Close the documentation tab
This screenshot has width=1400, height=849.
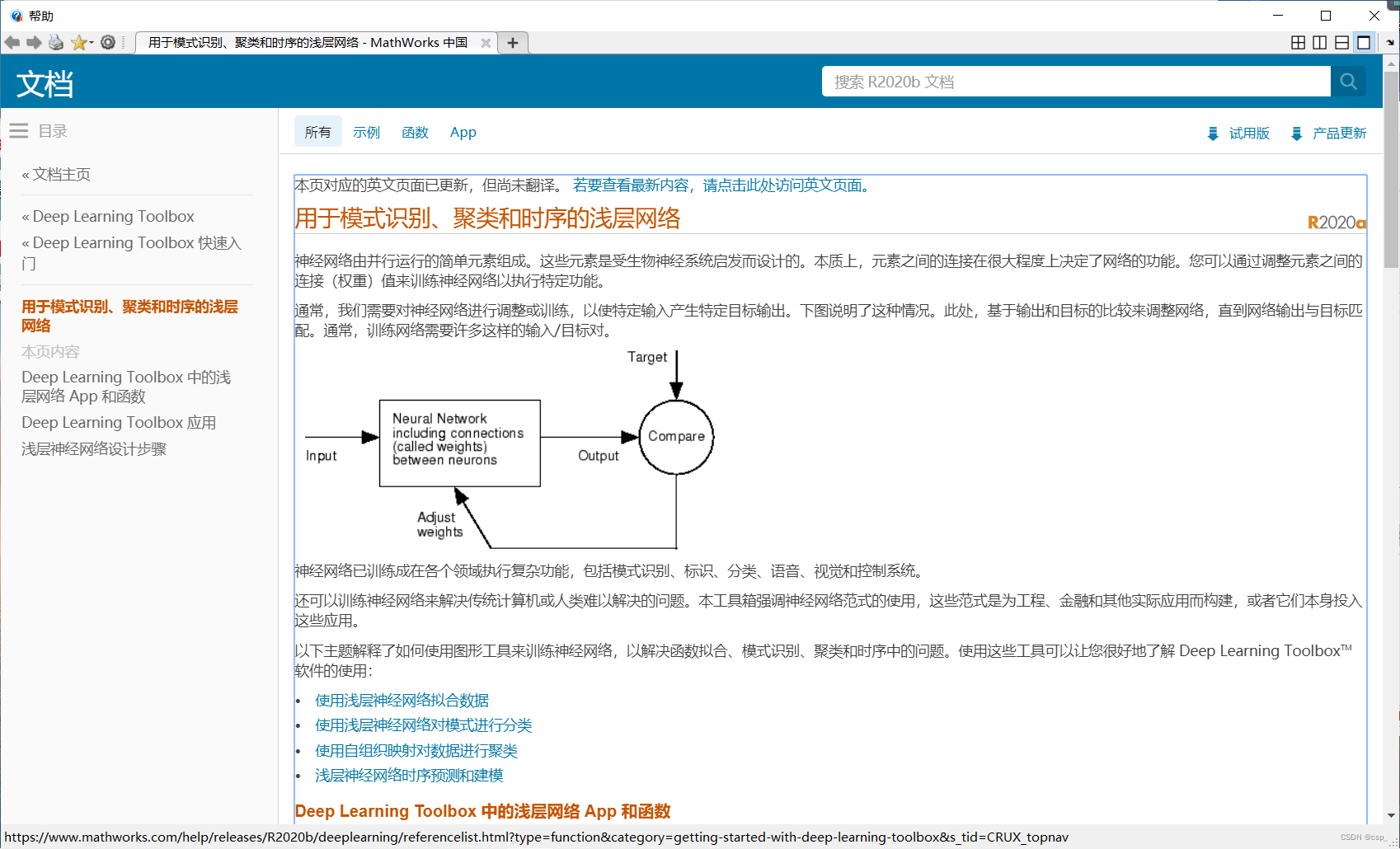click(x=486, y=43)
